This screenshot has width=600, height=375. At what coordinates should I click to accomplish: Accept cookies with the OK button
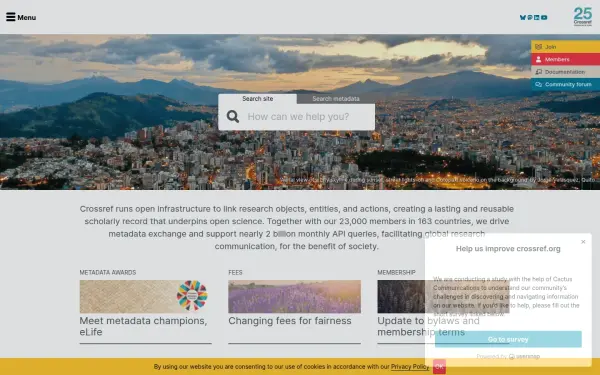point(439,367)
